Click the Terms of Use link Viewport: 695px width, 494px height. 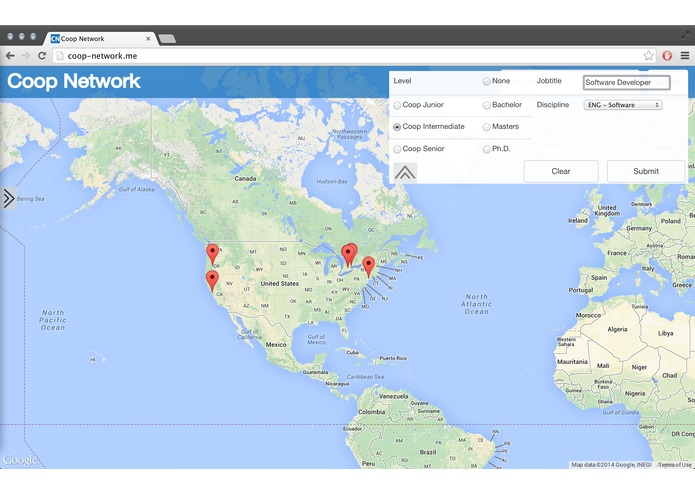(x=674, y=465)
